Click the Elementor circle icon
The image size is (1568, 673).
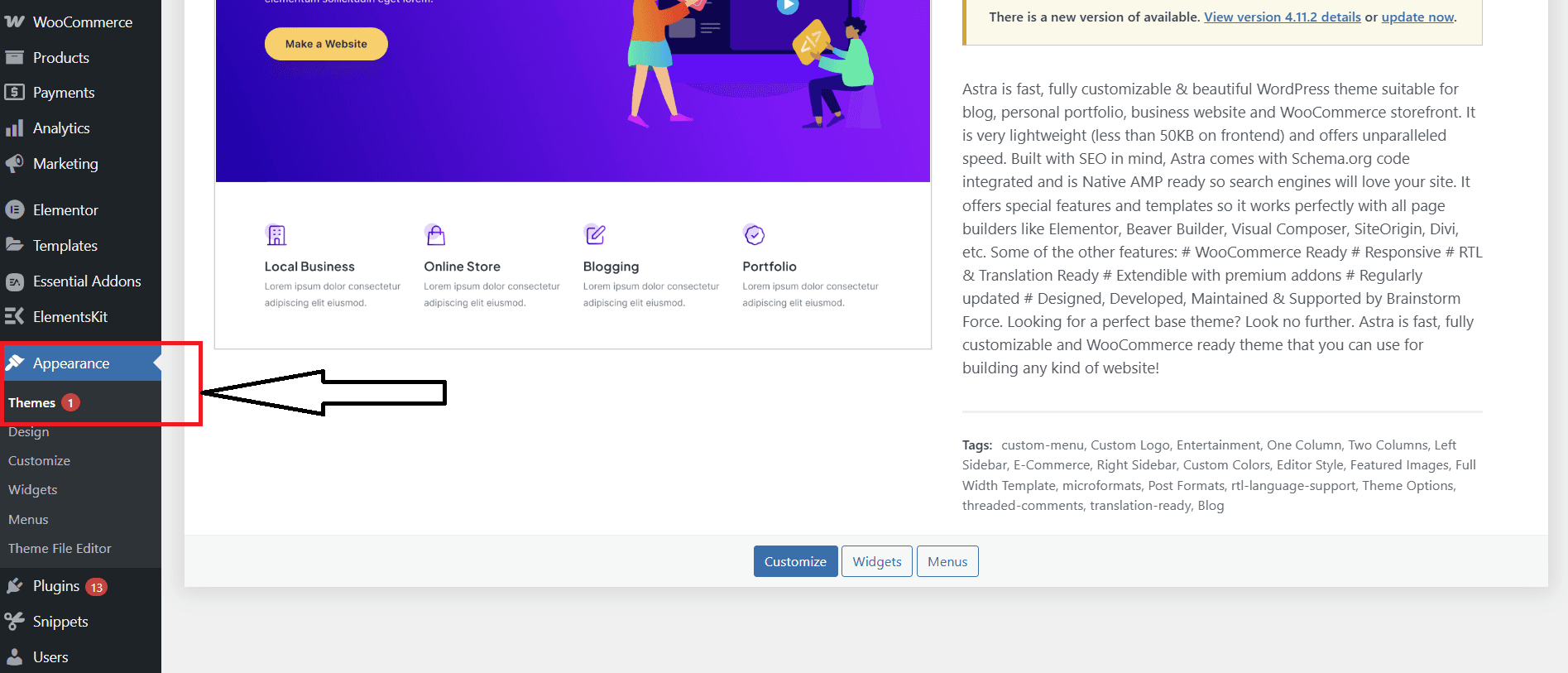15,210
